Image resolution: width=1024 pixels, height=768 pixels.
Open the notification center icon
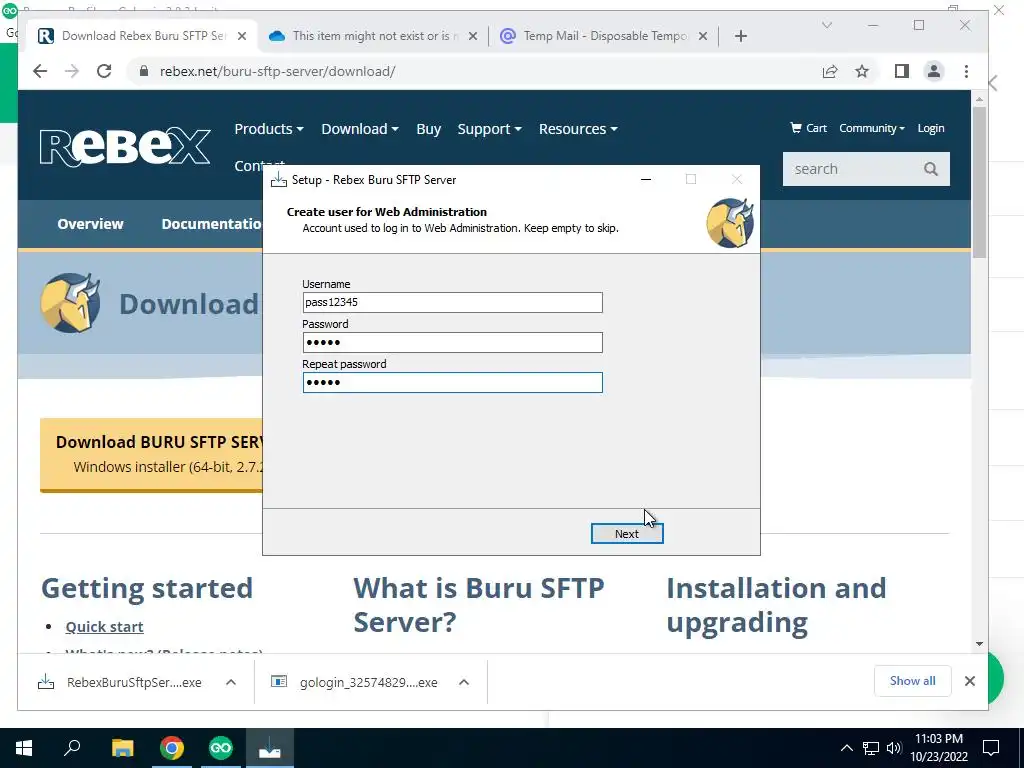pos(991,748)
